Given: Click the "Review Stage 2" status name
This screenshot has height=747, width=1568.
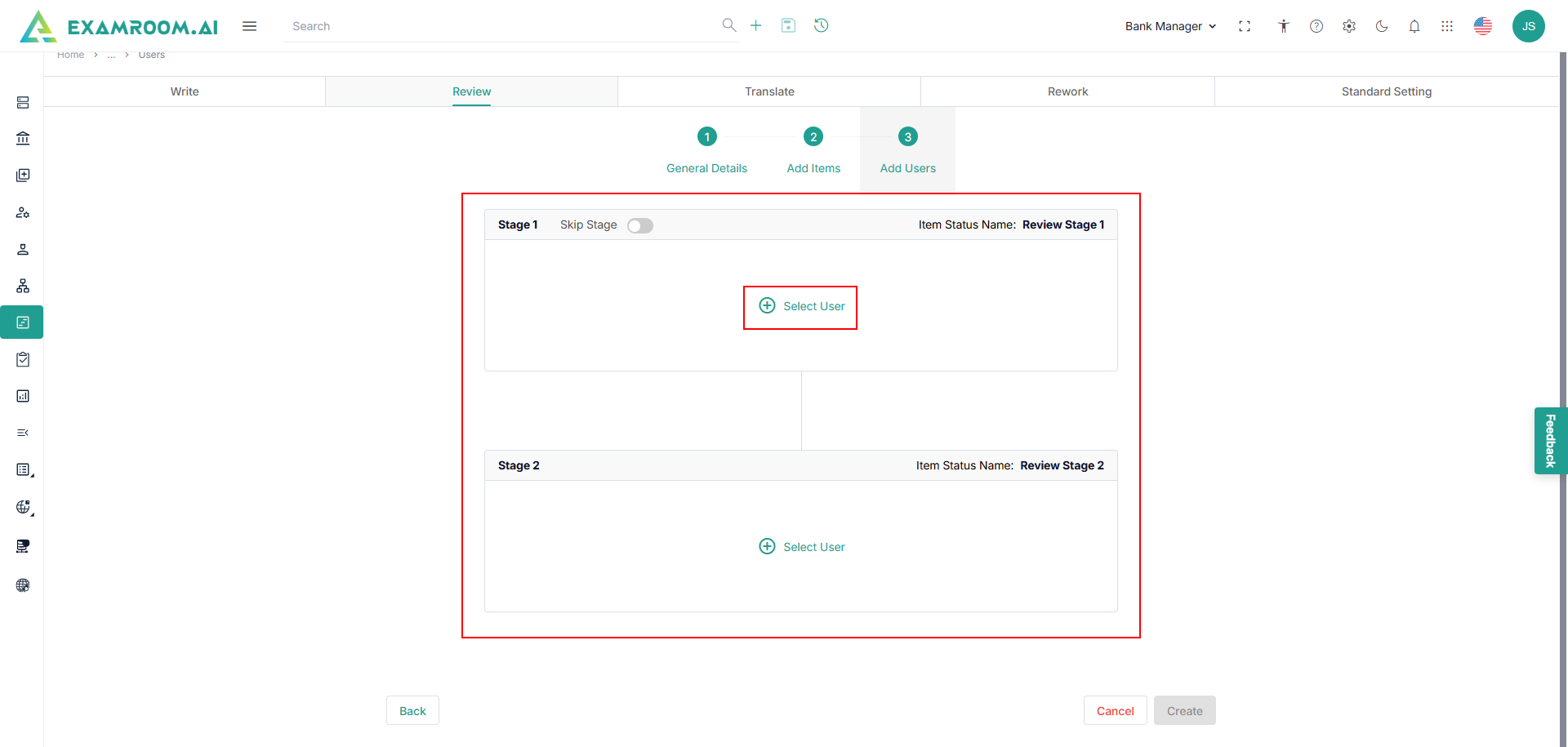Looking at the screenshot, I should (x=1062, y=465).
